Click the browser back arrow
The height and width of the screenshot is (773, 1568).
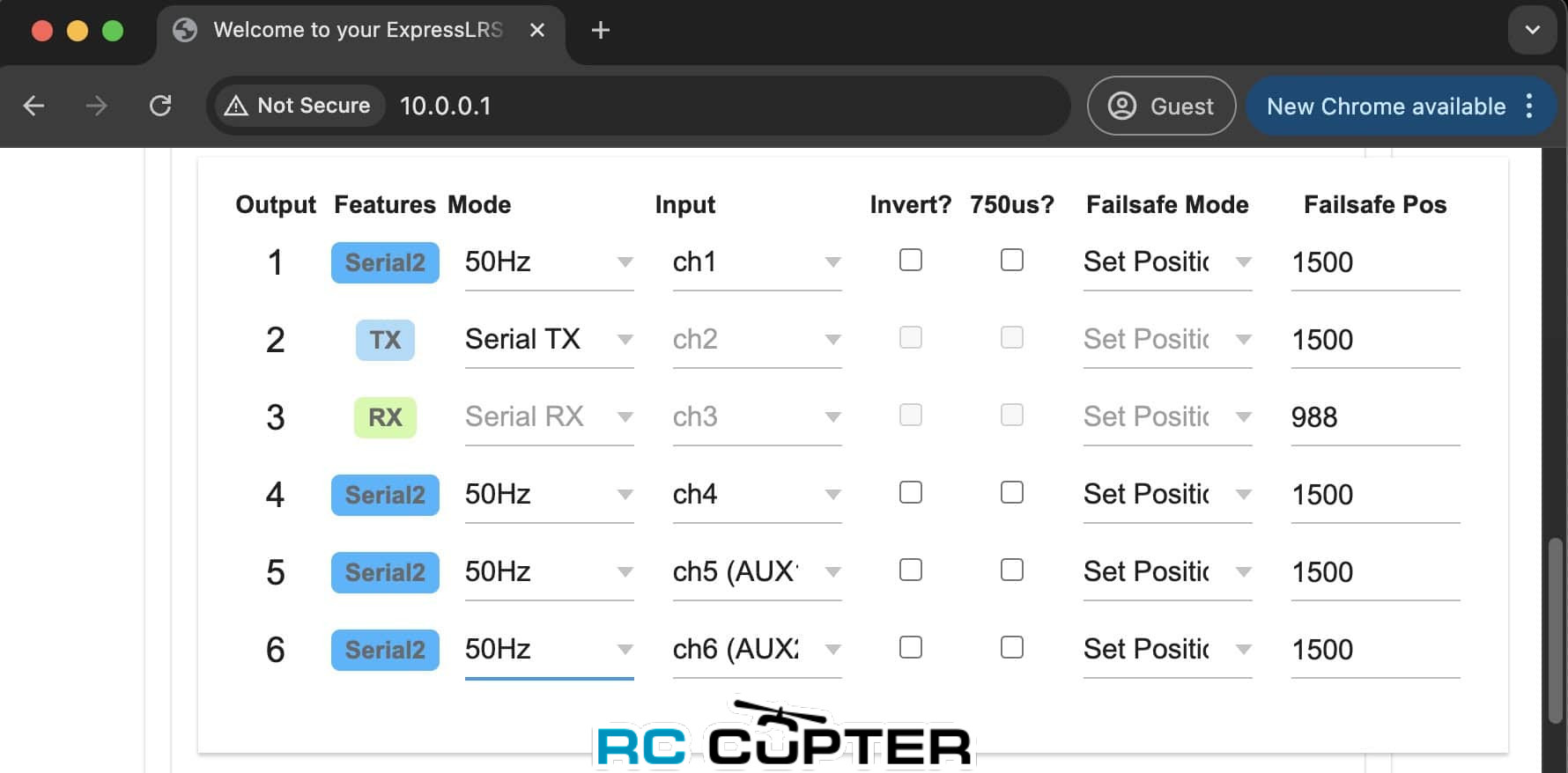(33, 106)
